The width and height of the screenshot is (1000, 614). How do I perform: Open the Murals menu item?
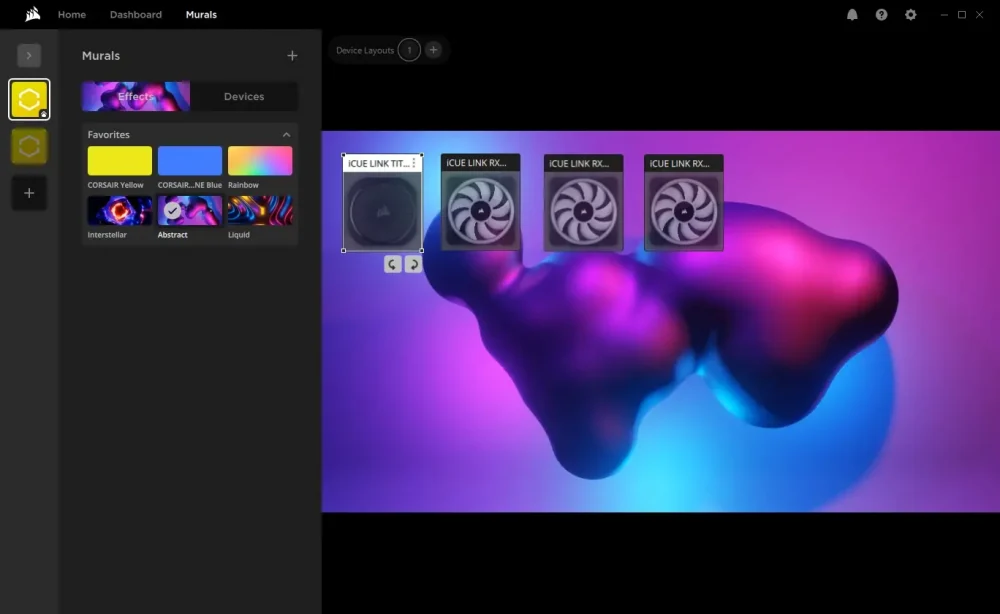click(202, 14)
